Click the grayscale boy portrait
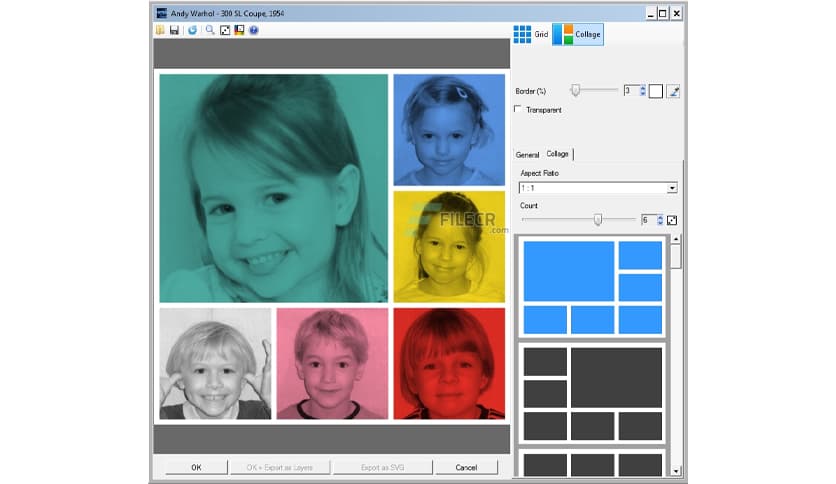Viewport: 836px width, 484px height. [x=215, y=364]
